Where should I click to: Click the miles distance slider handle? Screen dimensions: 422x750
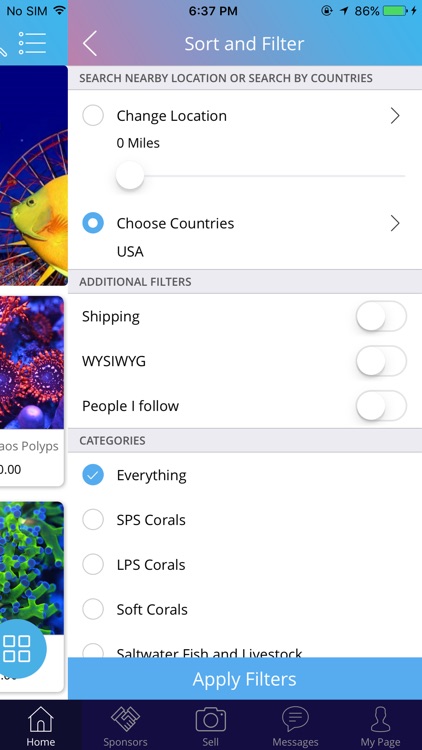coord(130,176)
